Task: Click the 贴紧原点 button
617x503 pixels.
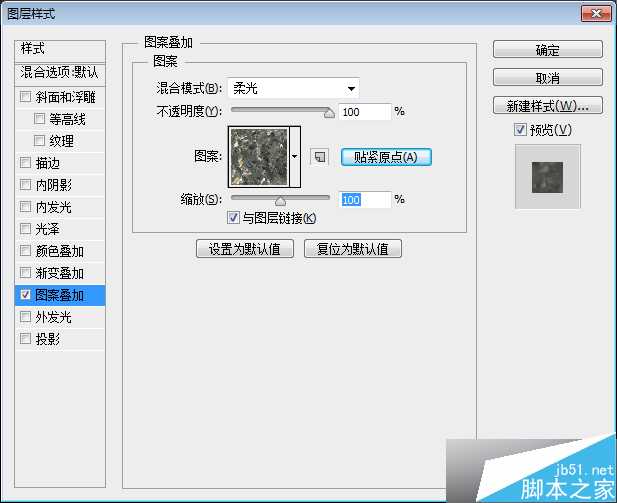Action: pos(385,157)
